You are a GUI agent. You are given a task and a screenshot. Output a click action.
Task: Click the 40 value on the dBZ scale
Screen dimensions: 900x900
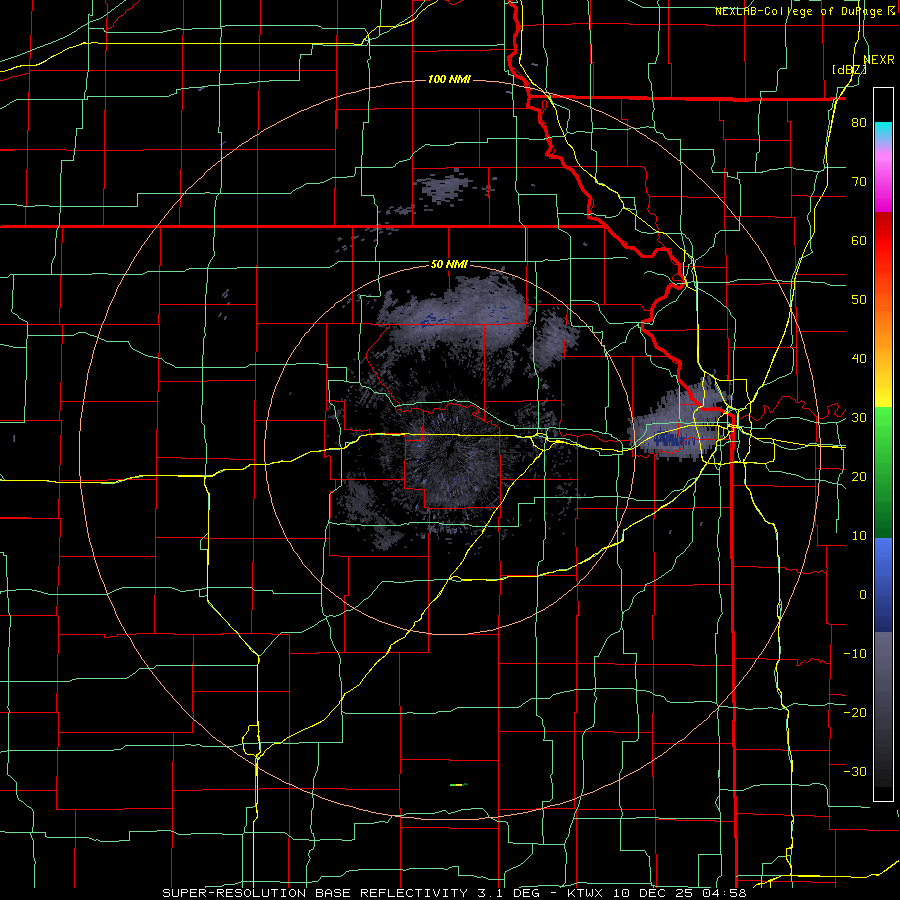pyautogui.click(x=859, y=359)
